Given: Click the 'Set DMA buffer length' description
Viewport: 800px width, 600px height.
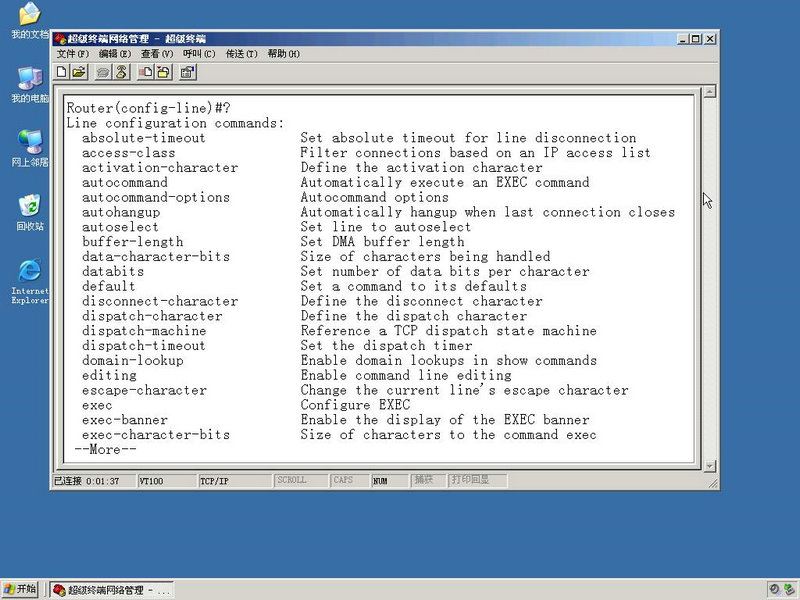Looking at the screenshot, I should coord(382,241).
